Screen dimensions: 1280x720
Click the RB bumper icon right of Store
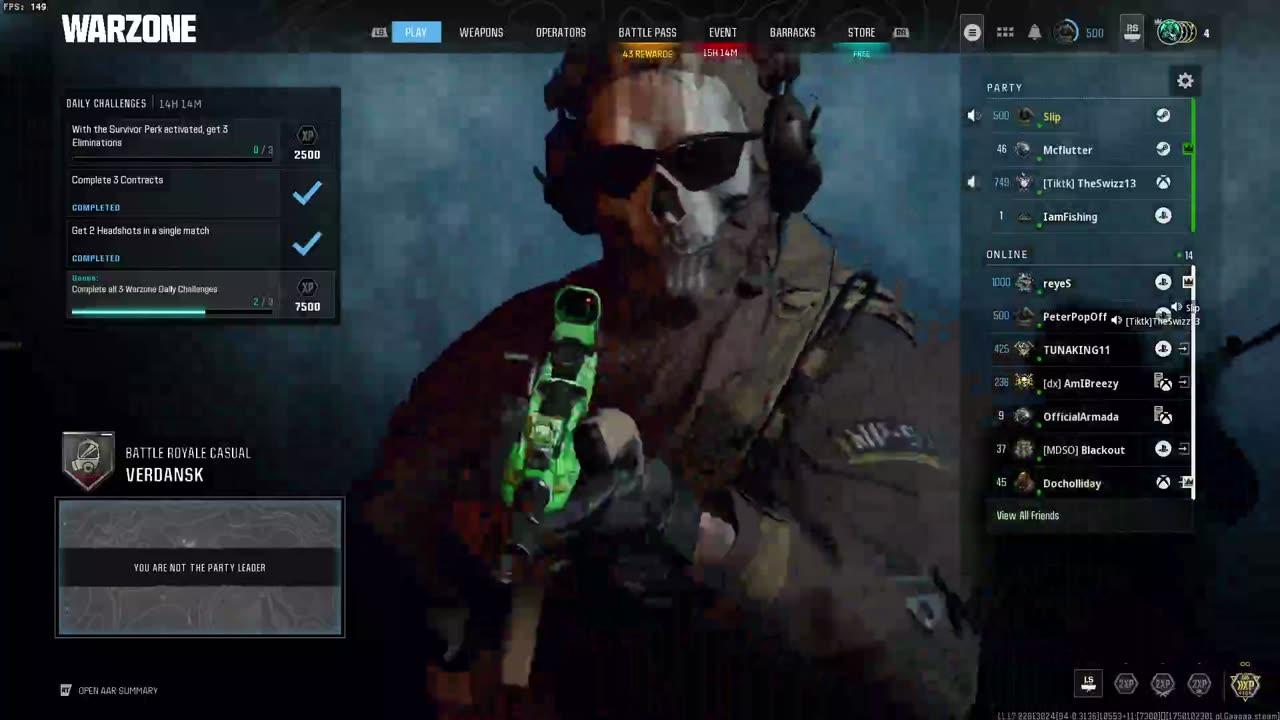[x=901, y=33]
